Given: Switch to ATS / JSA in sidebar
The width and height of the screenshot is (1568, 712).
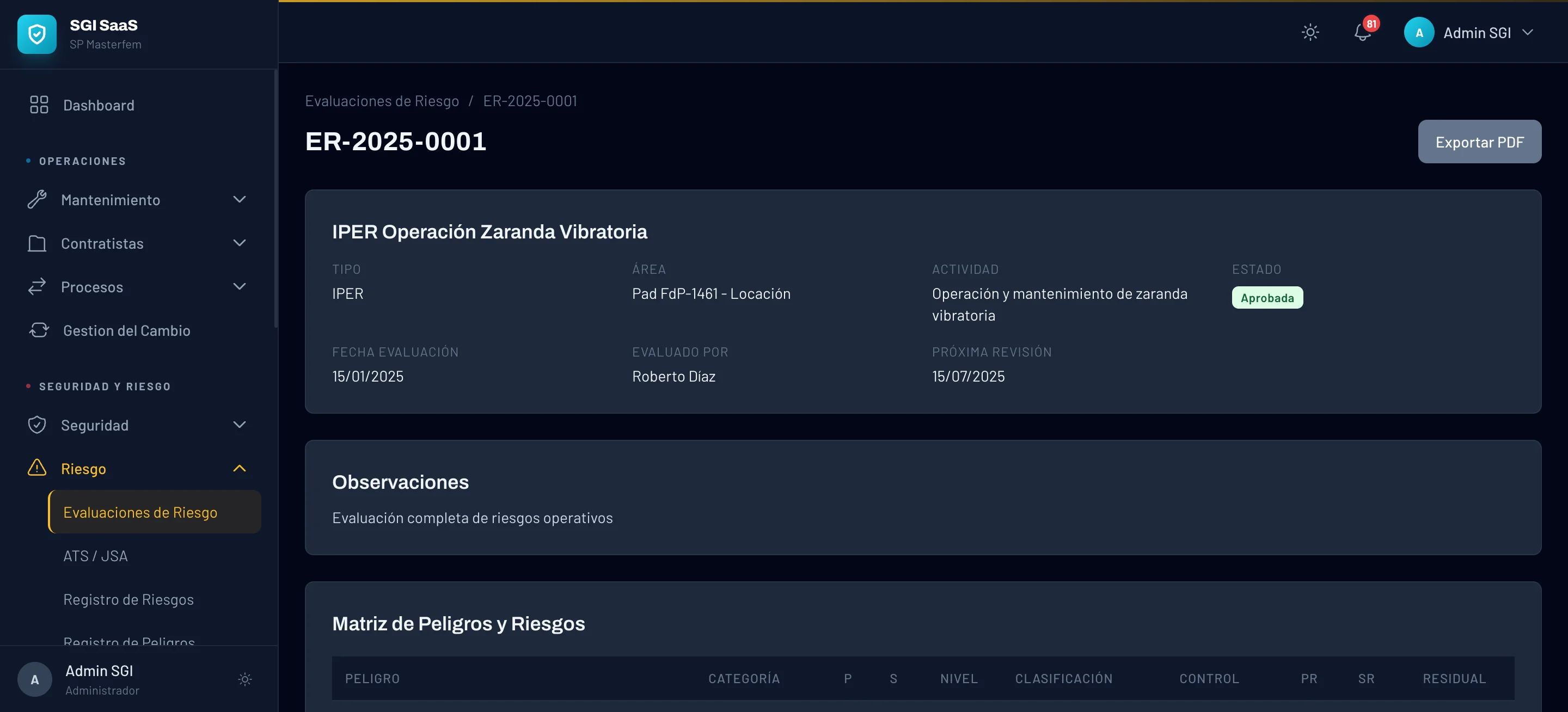Looking at the screenshot, I should 96,556.
